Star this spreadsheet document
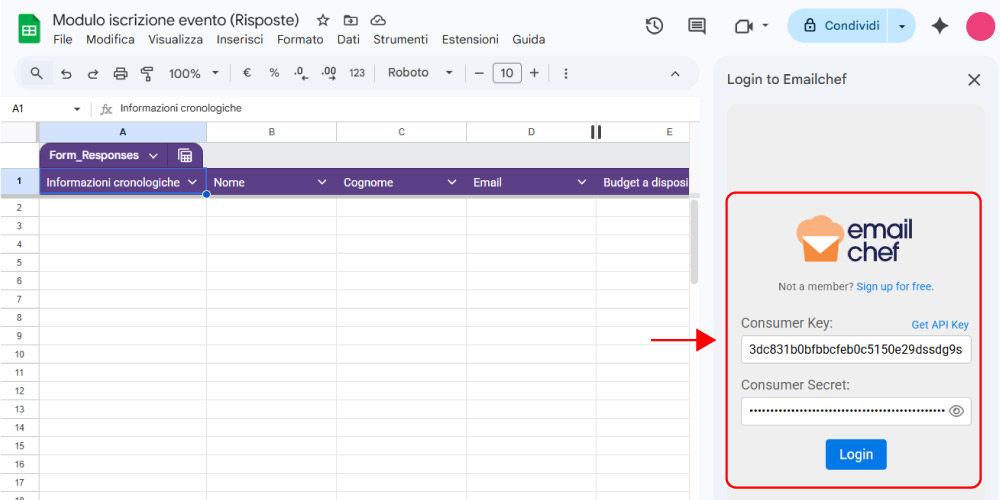 (322, 20)
